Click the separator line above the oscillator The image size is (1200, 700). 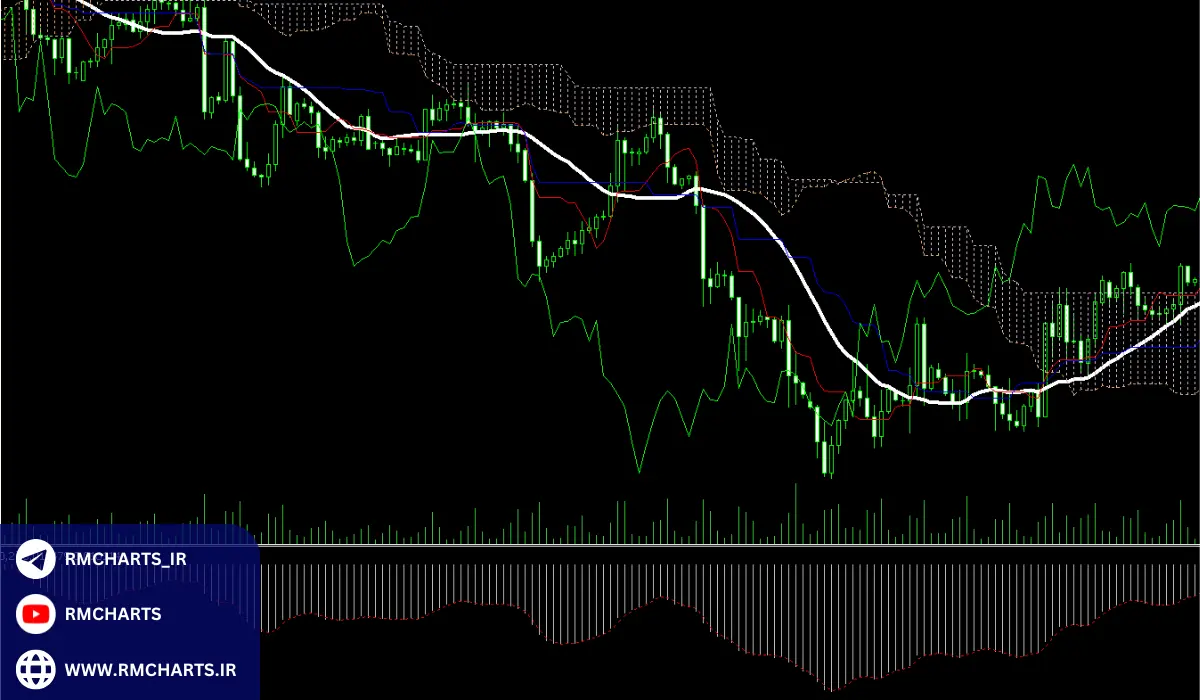pos(700,546)
